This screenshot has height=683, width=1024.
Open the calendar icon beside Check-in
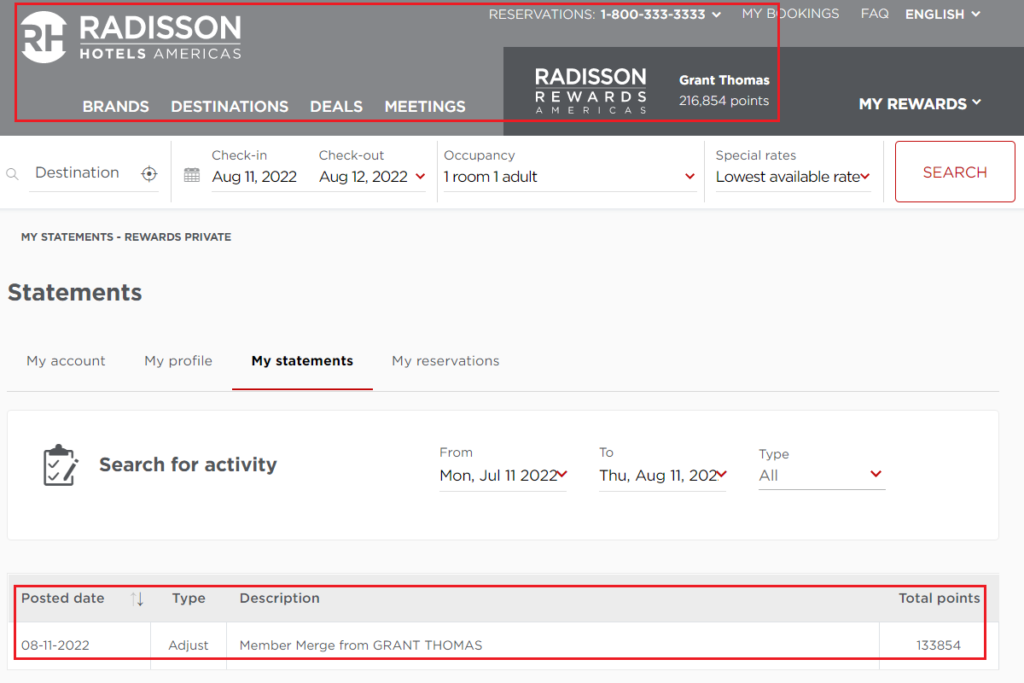click(x=191, y=172)
